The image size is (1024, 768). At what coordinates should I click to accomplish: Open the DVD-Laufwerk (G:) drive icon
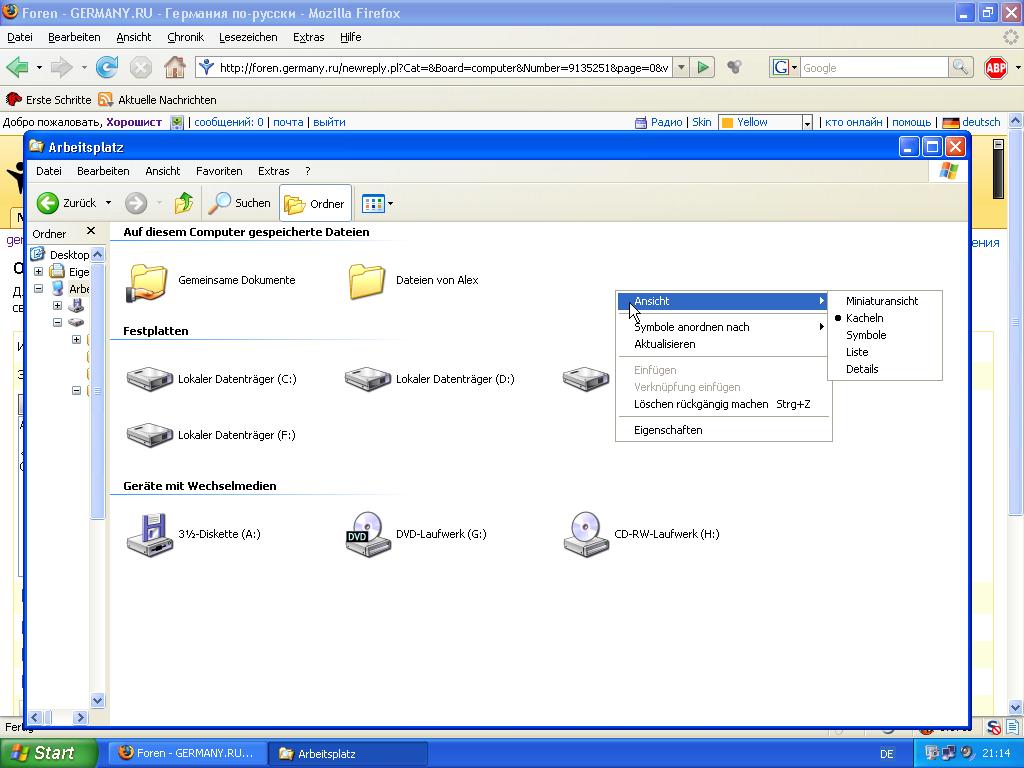click(x=367, y=534)
